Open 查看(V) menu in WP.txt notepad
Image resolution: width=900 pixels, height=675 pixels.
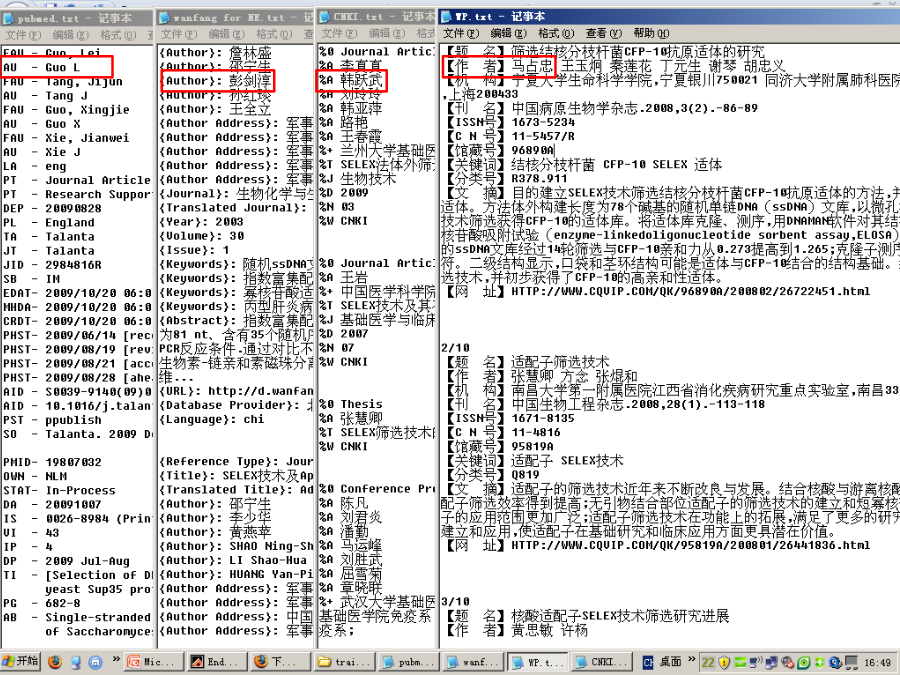(604, 33)
